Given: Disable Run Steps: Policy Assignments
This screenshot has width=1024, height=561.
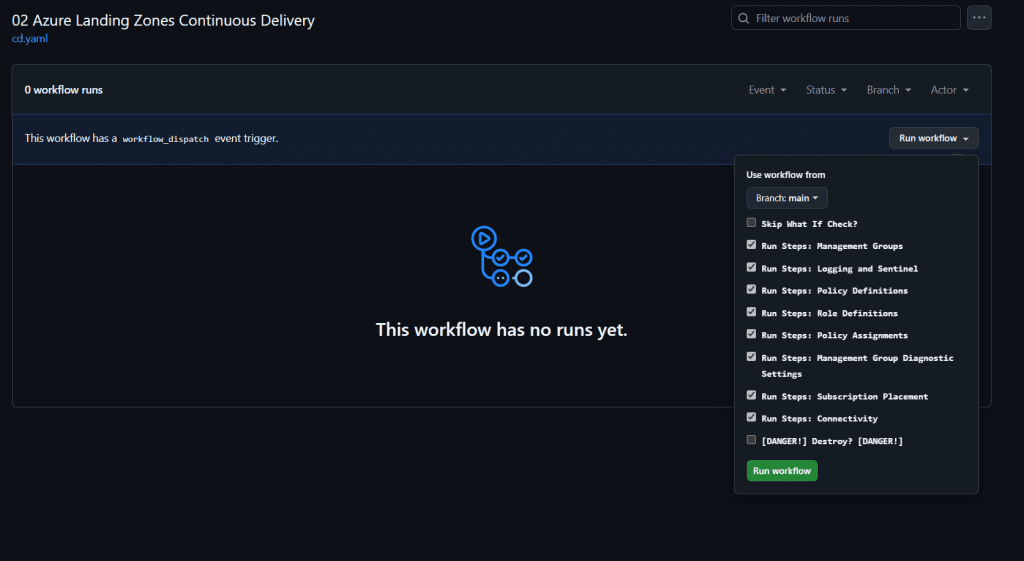Looking at the screenshot, I should pos(751,335).
